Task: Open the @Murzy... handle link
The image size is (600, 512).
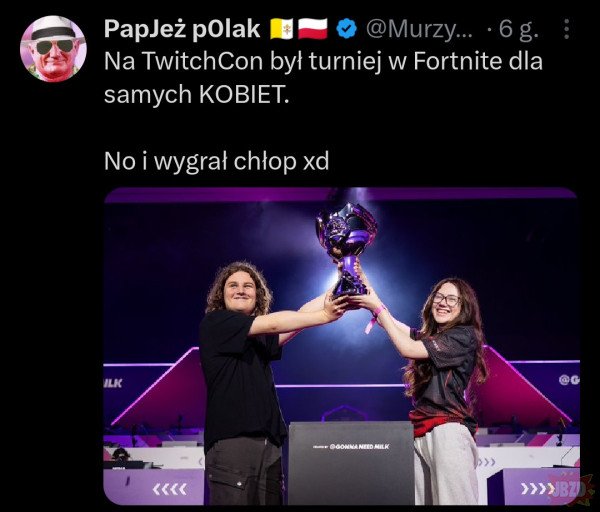Action: pyautogui.click(x=419, y=29)
